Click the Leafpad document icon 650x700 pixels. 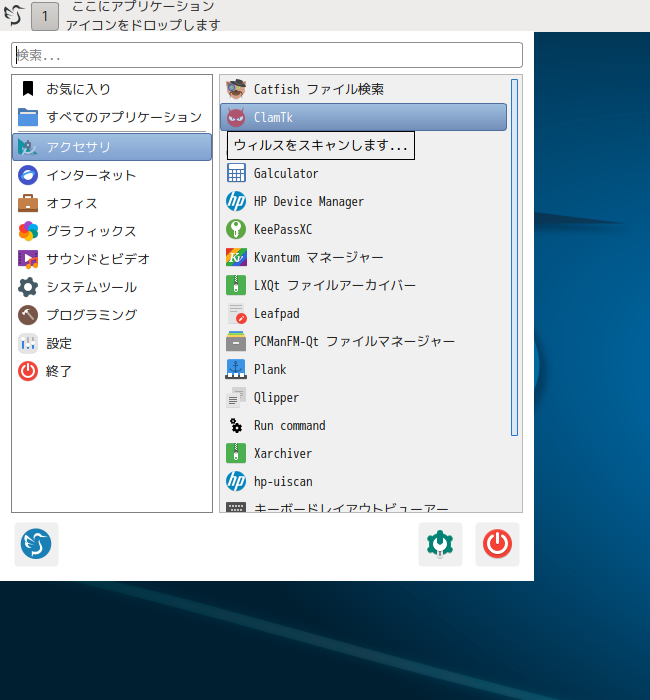(237, 313)
